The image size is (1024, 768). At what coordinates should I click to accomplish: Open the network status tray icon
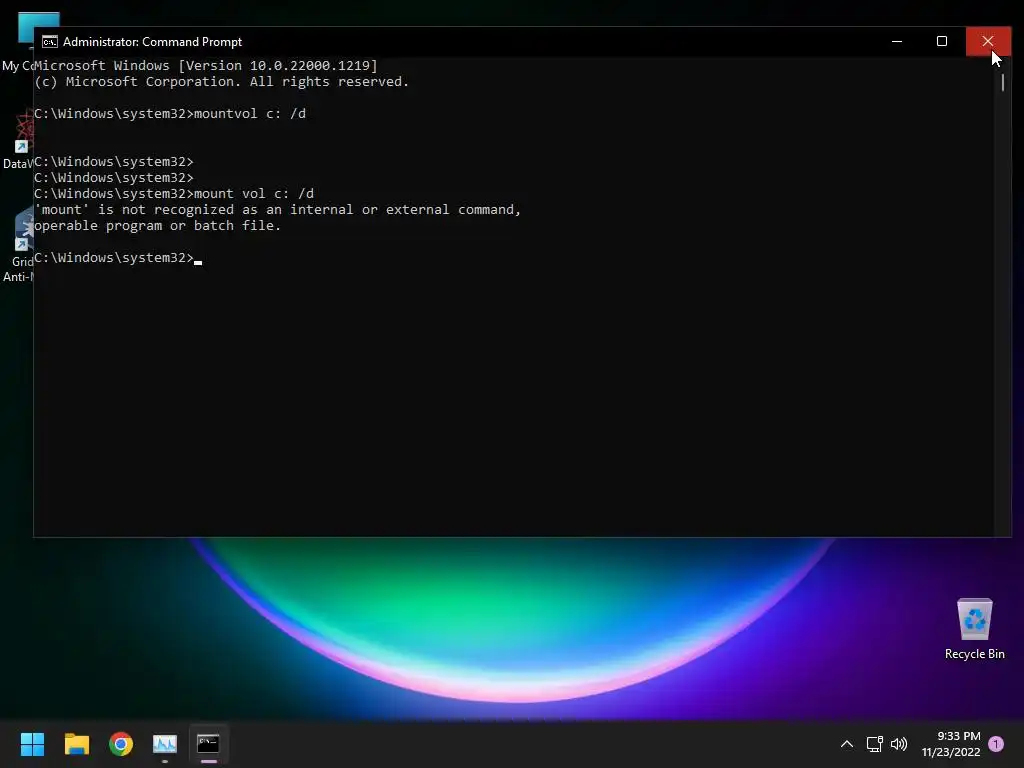coord(874,744)
